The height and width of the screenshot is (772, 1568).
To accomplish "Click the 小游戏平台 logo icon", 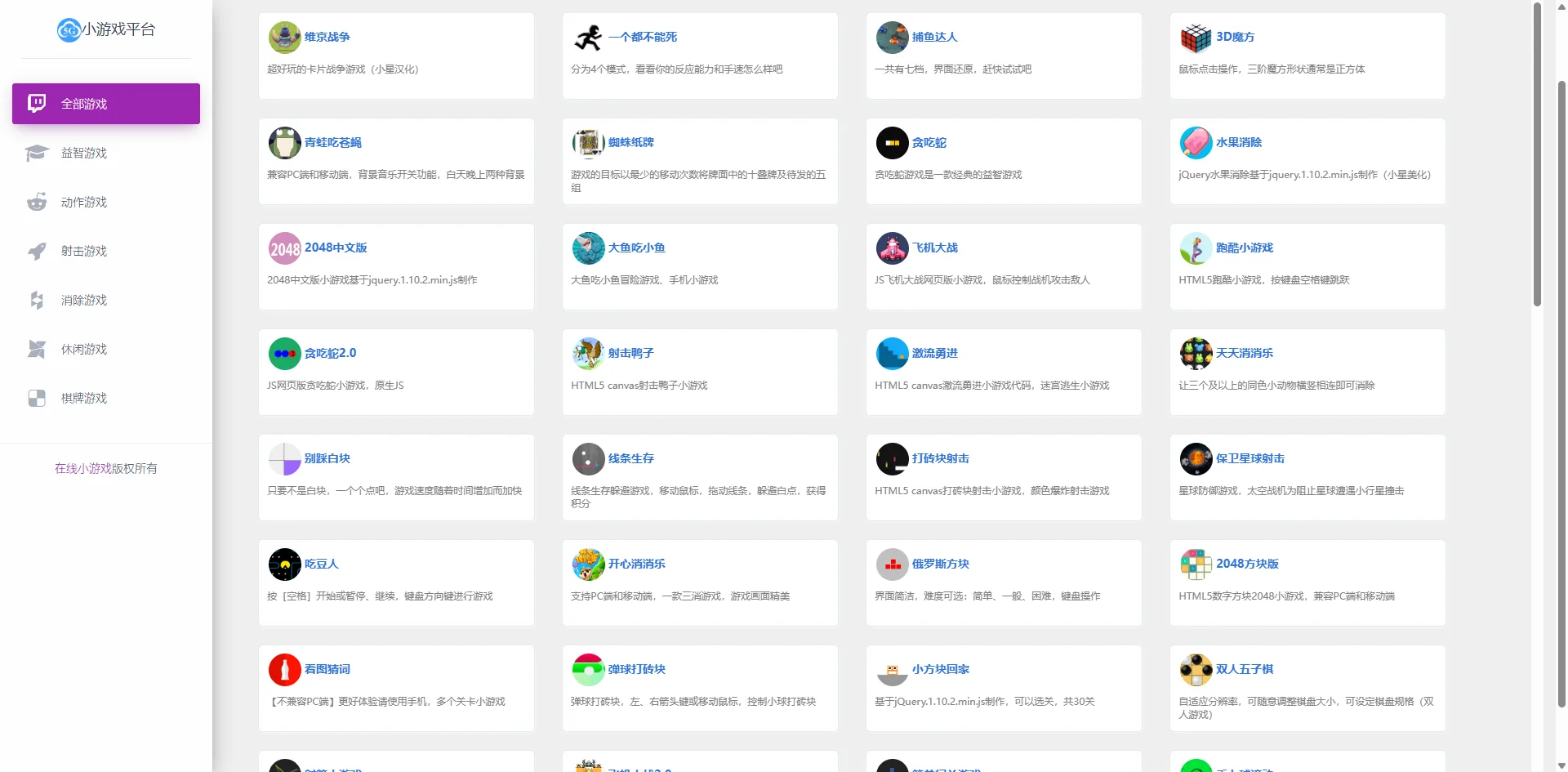I will [69, 30].
